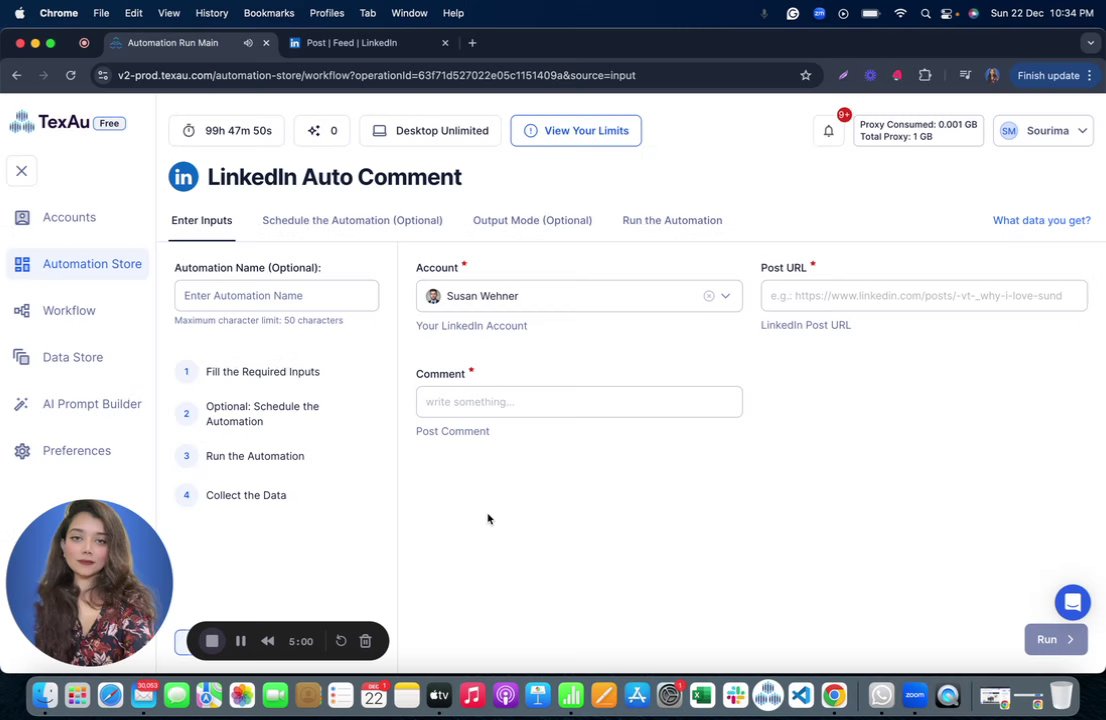Screen dimensions: 1106x720
Task: Open Slack from the Dock
Action: (x=735, y=696)
